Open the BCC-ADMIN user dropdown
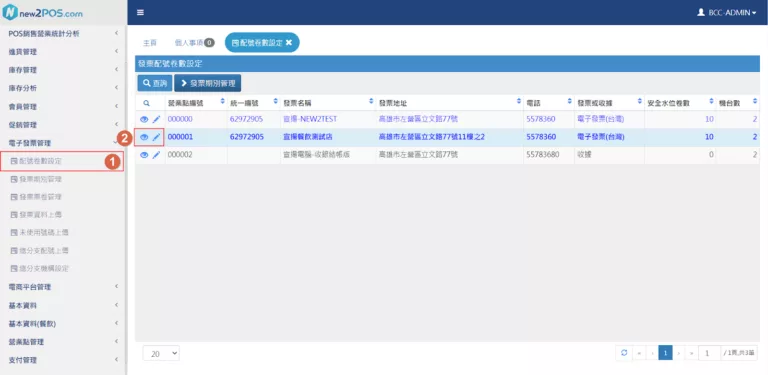The image size is (768, 375). tap(726, 13)
